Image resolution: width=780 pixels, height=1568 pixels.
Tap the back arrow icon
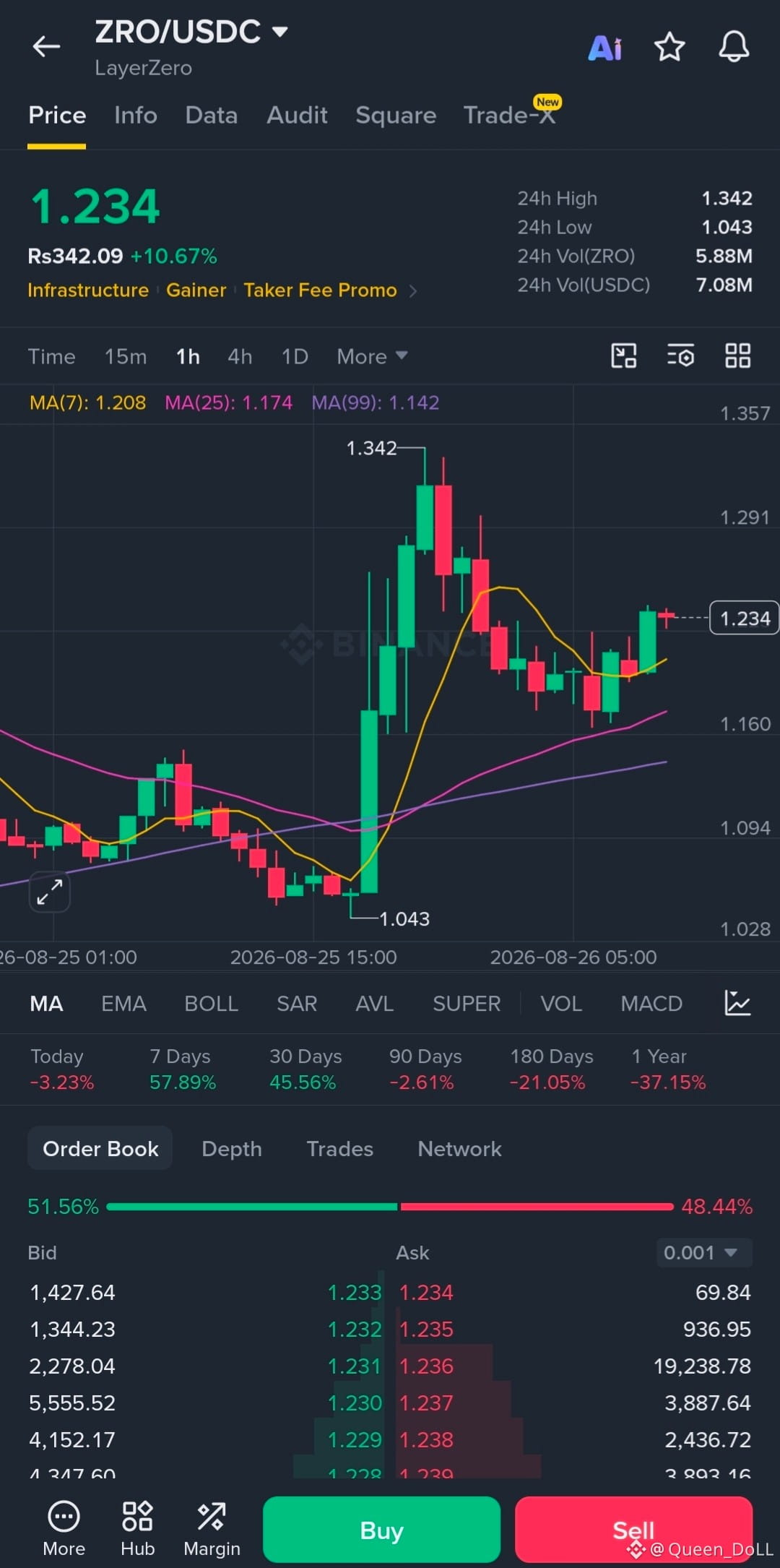point(46,47)
